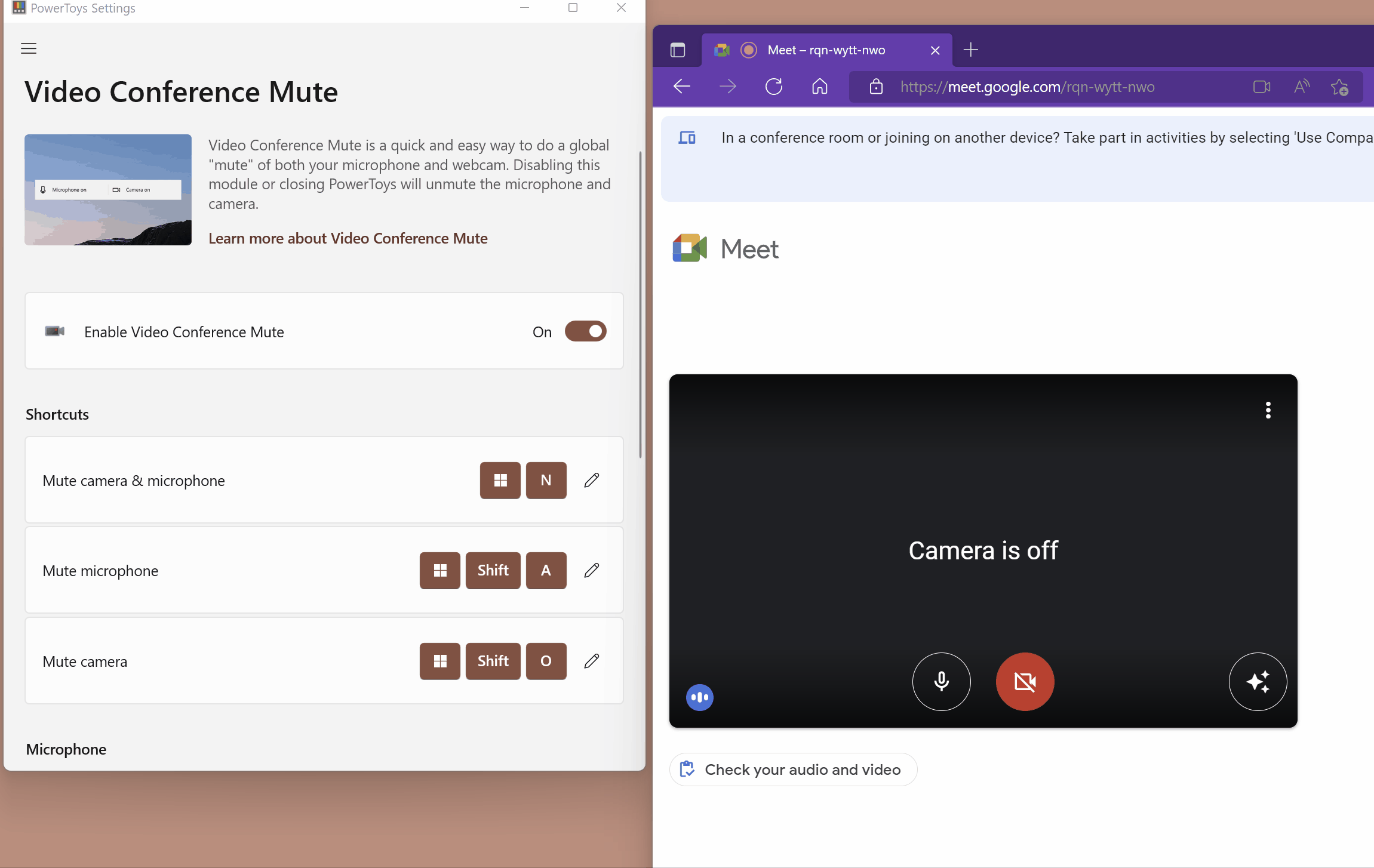Open a new browser tab

point(970,50)
